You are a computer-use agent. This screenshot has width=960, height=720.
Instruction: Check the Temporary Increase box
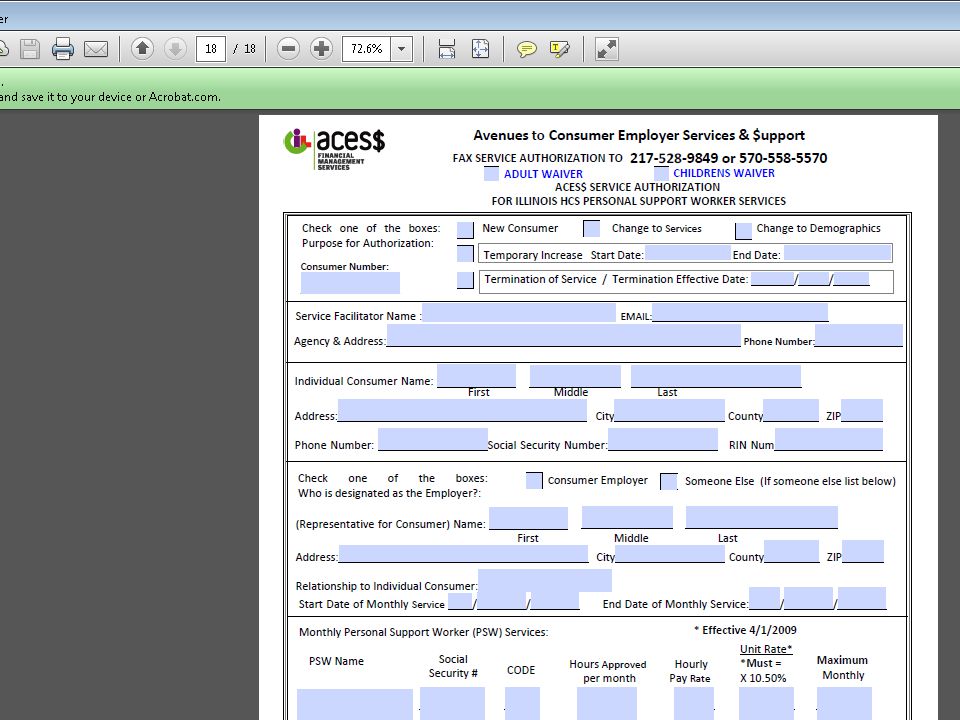pyautogui.click(x=465, y=253)
